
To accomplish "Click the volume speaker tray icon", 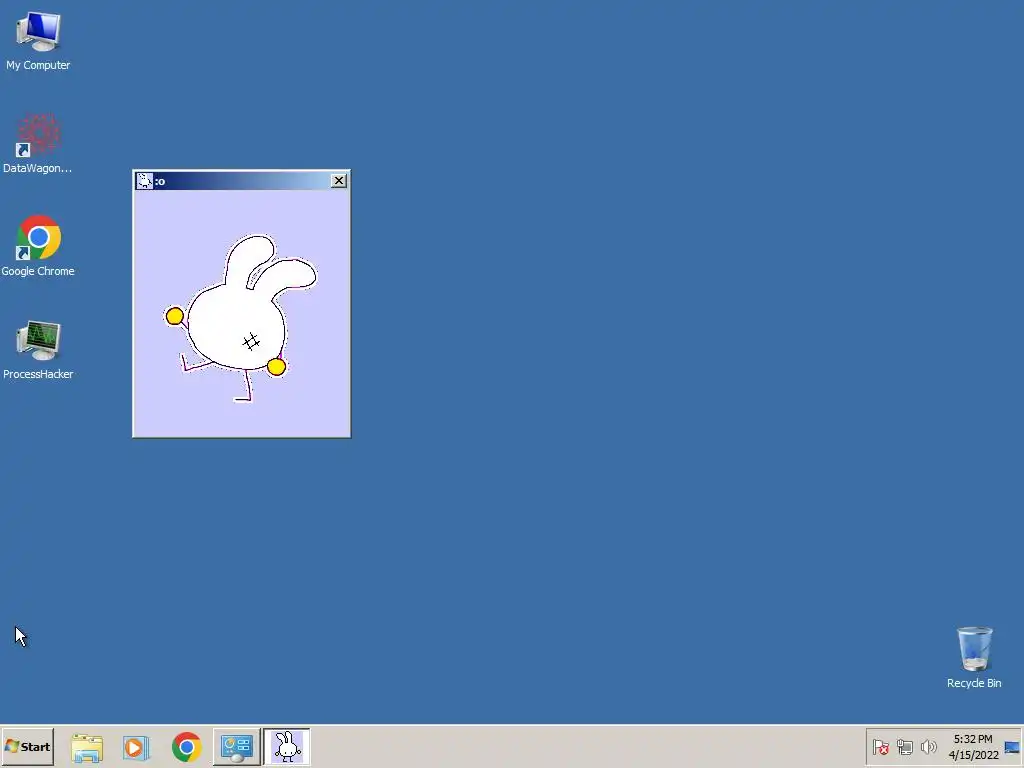I will tap(928, 747).
